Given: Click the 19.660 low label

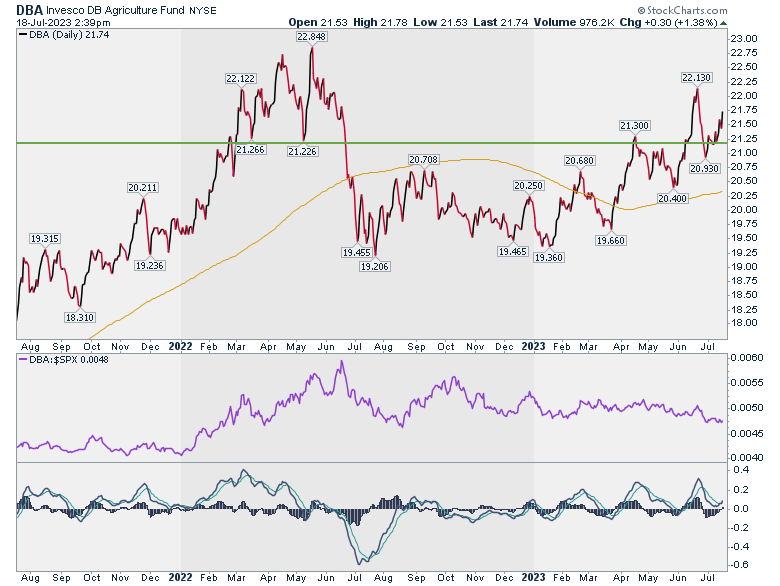Looking at the screenshot, I should [611, 240].
